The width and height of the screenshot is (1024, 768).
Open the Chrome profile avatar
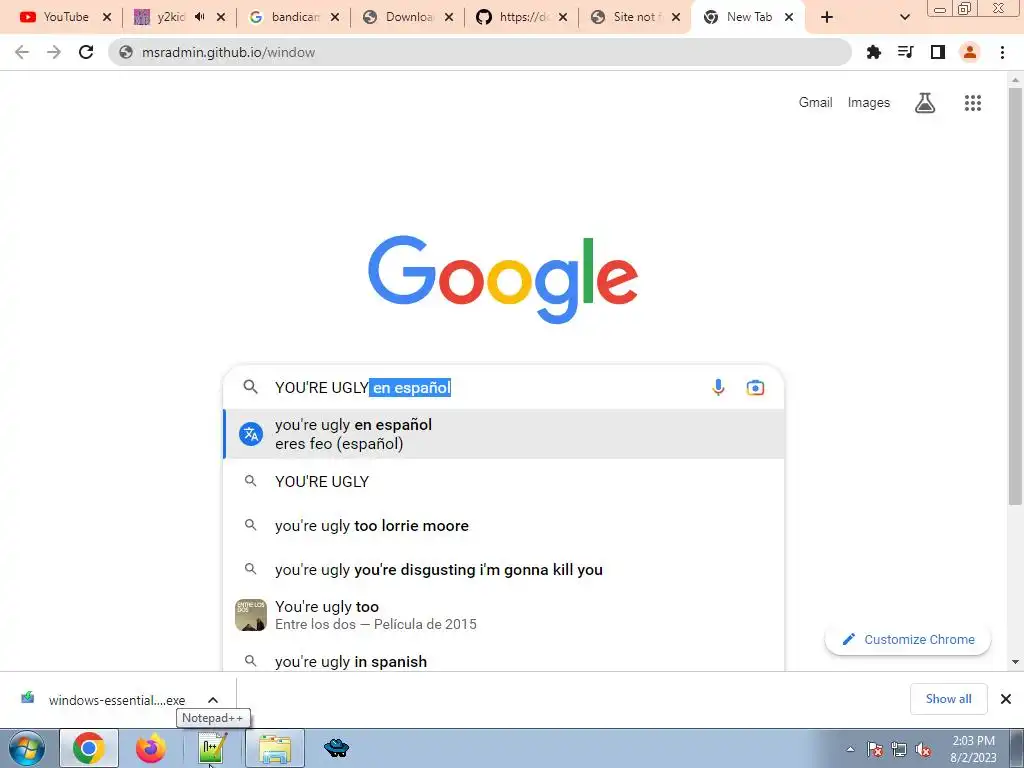tap(970, 52)
